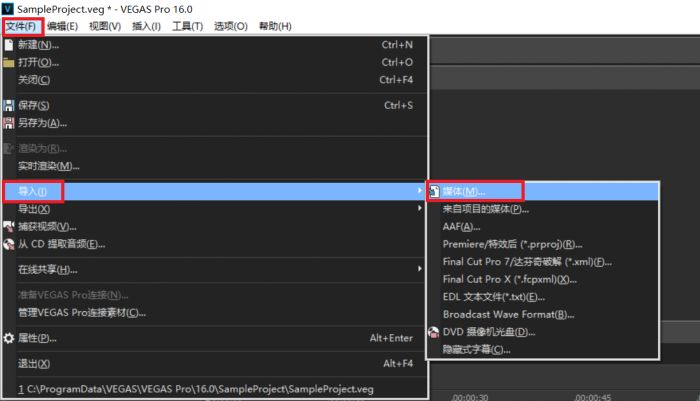Click the disc icon beside DVD 摄像机光盘
Image resolution: width=700 pixels, height=401 pixels.
tap(433, 332)
